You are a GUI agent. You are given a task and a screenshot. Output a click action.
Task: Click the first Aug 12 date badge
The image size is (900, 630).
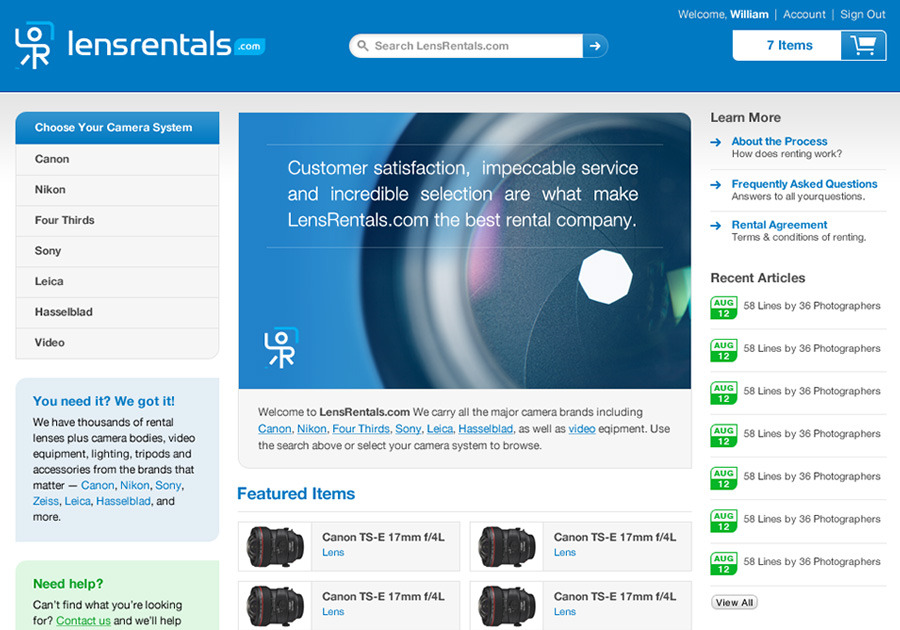[x=724, y=308]
